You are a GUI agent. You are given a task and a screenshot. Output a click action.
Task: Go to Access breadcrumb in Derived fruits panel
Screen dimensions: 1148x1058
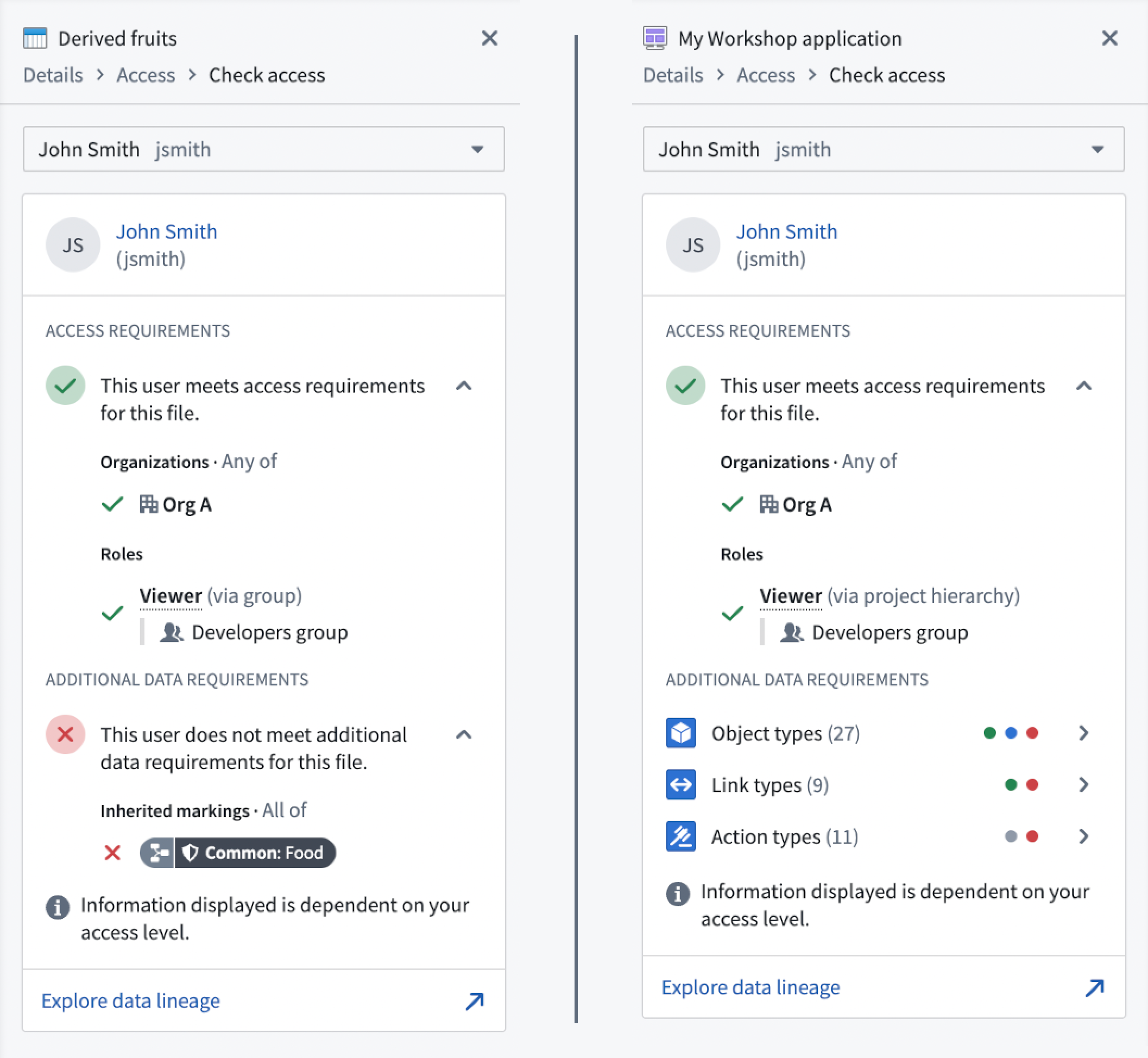(x=146, y=75)
